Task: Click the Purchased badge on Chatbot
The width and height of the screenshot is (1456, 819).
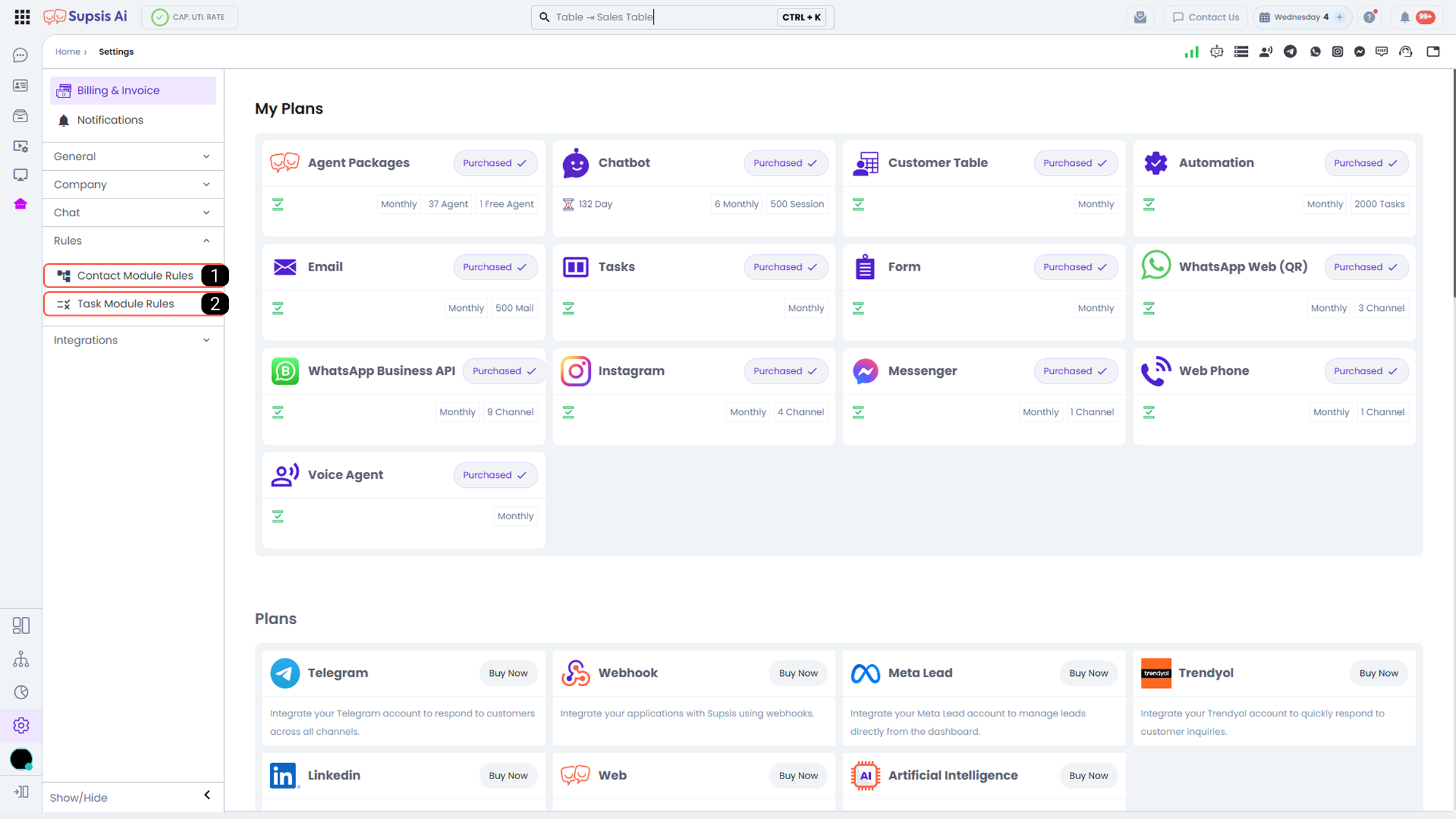Action: coord(785,163)
